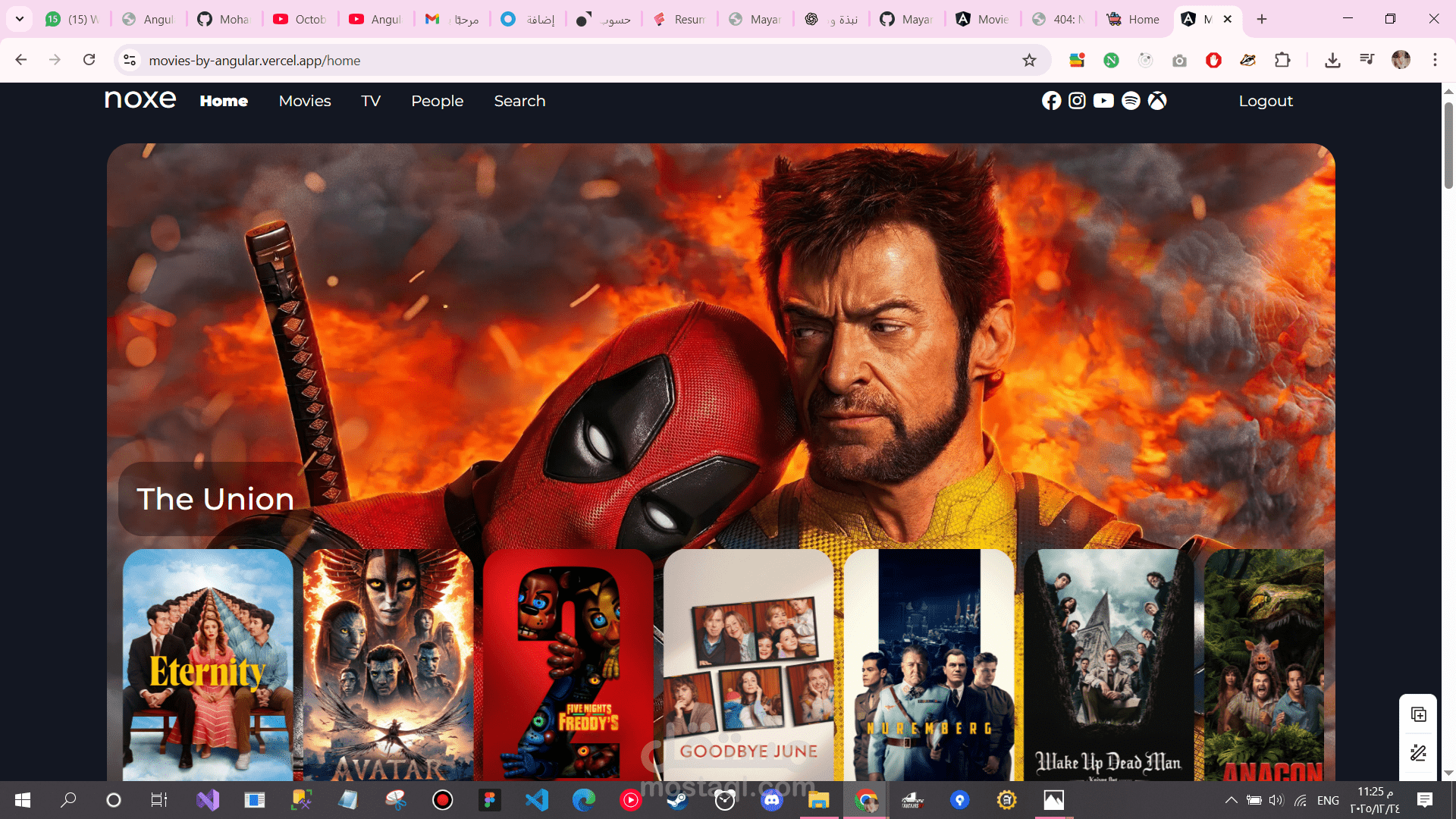This screenshot has height=819, width=1456.
Task: Expand hidden icons in the system tray
Action: [1230, 800]
